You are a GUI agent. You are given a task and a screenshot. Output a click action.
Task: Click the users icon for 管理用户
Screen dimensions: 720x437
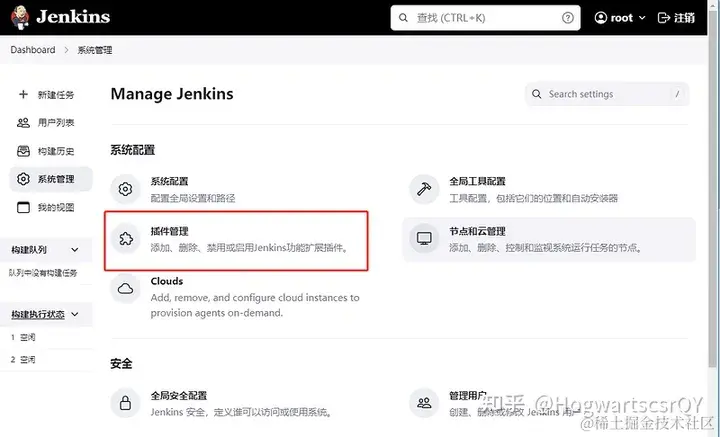[x=424, y=403]
